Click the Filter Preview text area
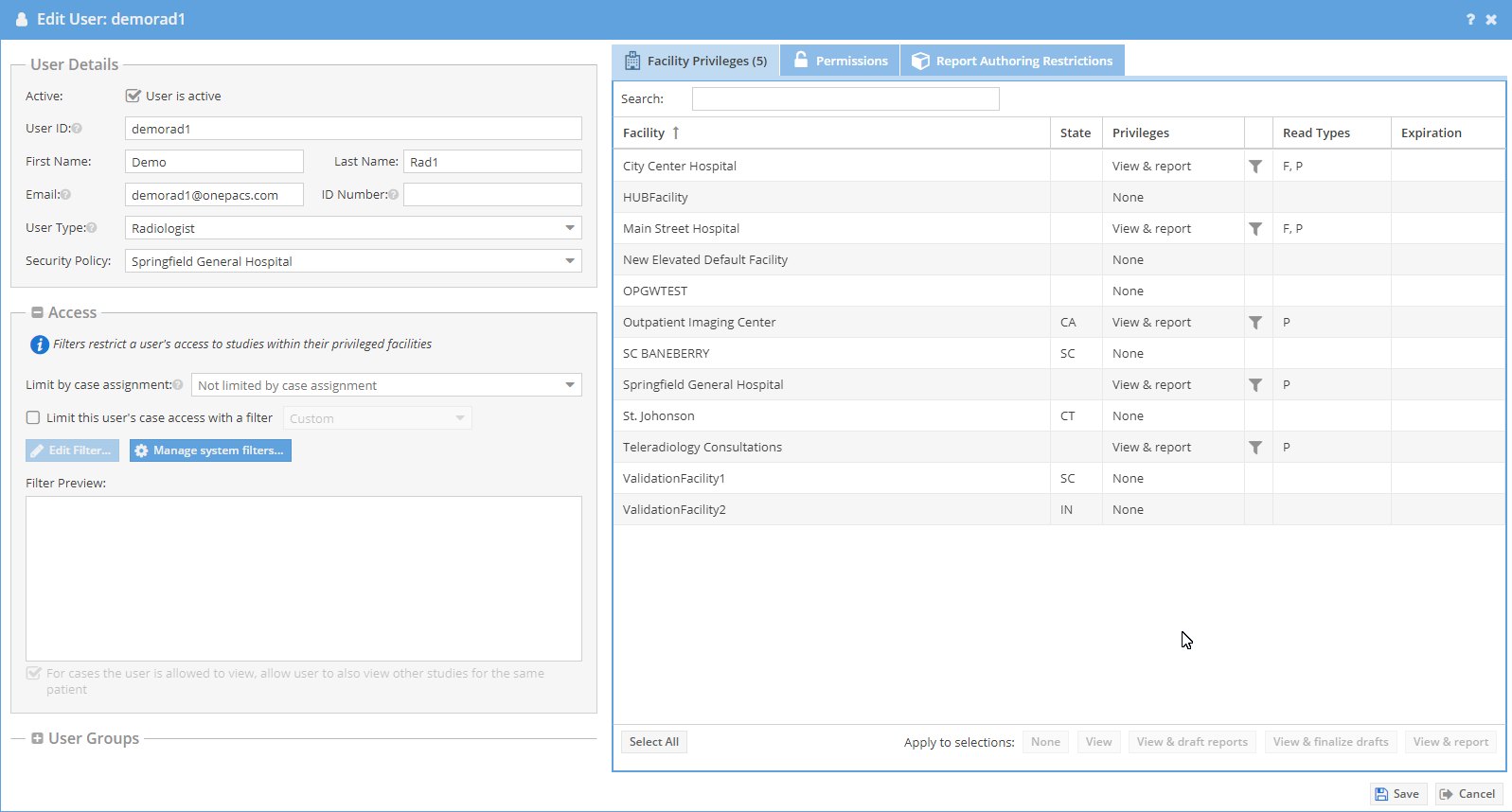The height and width of the screenshot is (812, 1512). point(304,578)
